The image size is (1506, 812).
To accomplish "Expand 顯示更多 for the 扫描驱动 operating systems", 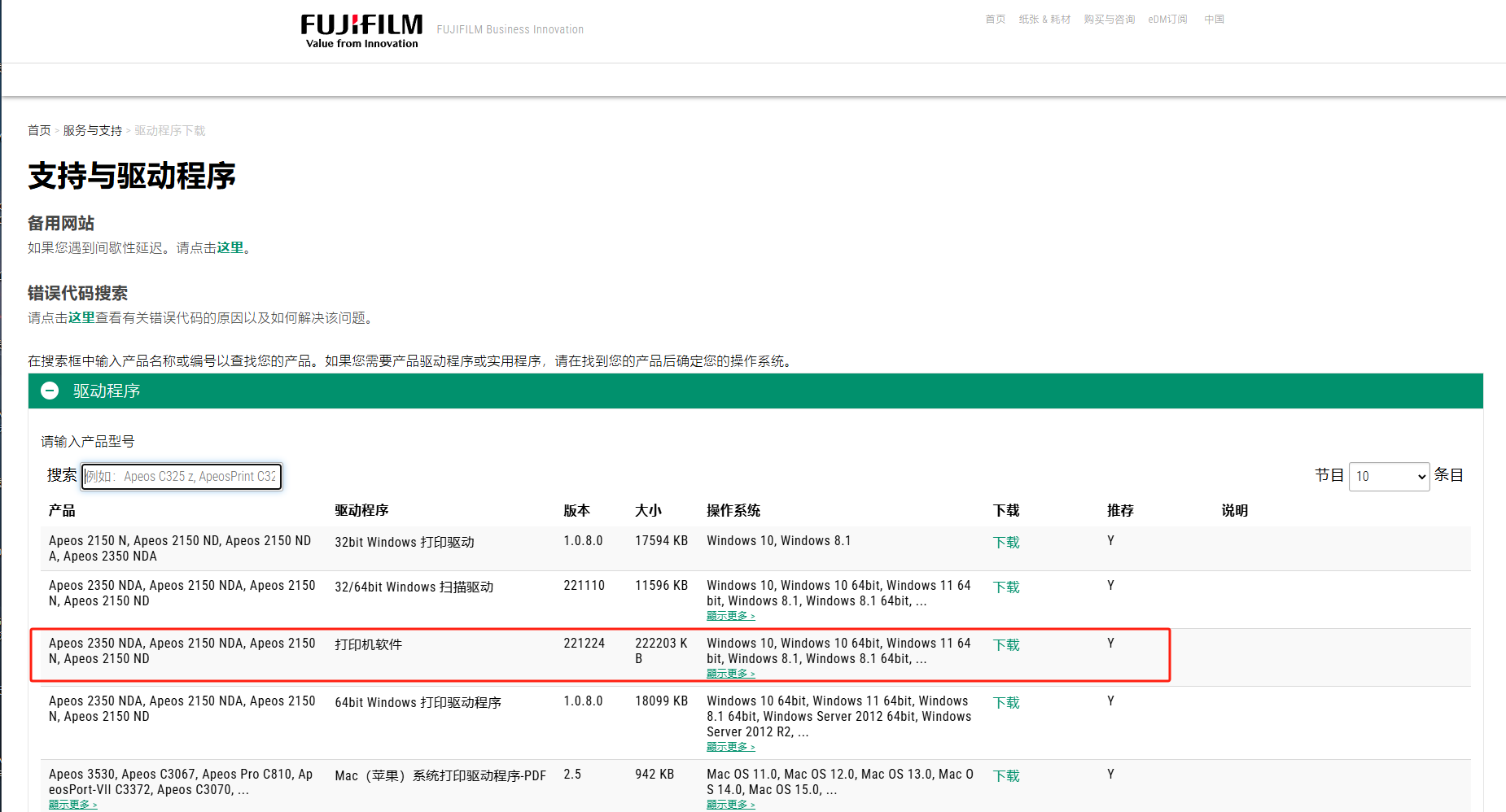I will [x=730, y=616].
